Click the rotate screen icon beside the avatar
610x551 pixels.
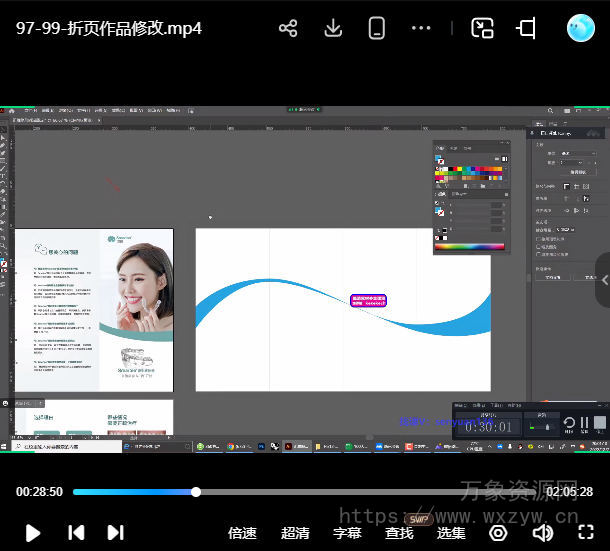[526, 28]
